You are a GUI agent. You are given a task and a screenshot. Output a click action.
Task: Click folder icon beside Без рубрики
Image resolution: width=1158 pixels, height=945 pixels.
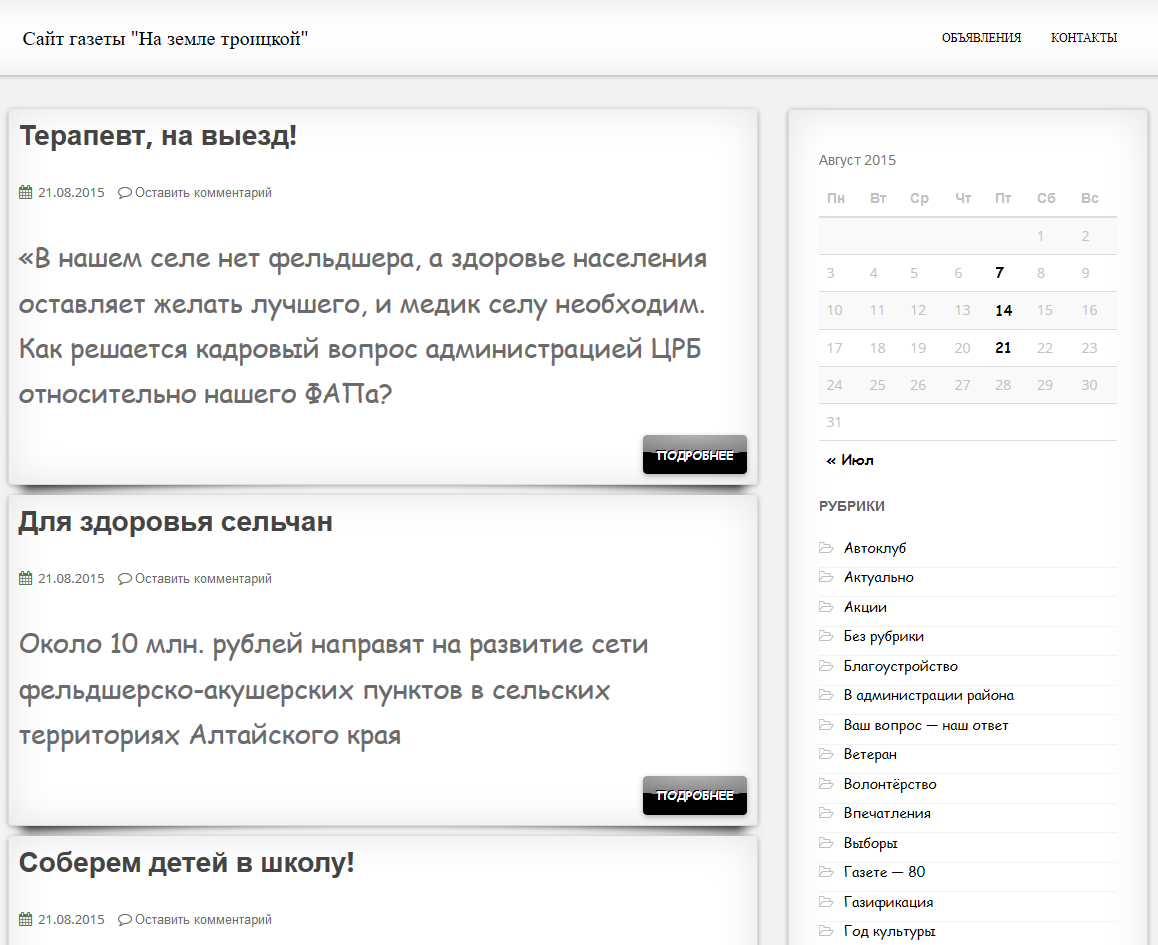826,636
